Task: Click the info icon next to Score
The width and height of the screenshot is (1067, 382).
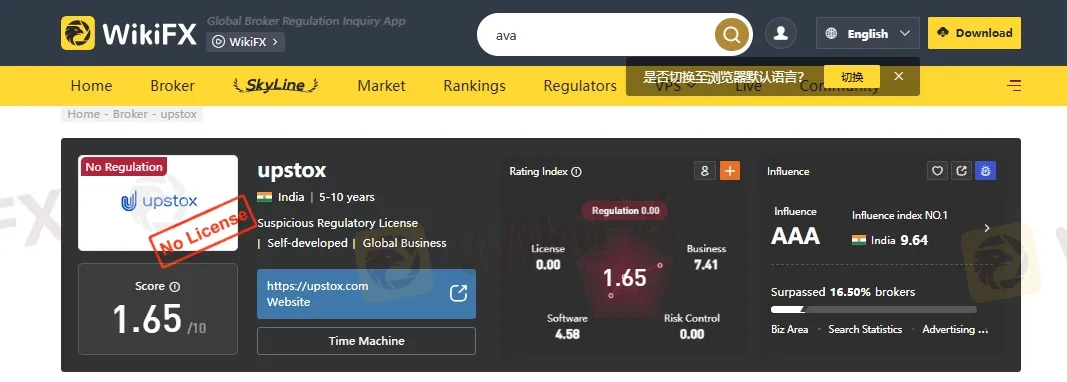Action: pyautogui.click(x=174, y=287)
